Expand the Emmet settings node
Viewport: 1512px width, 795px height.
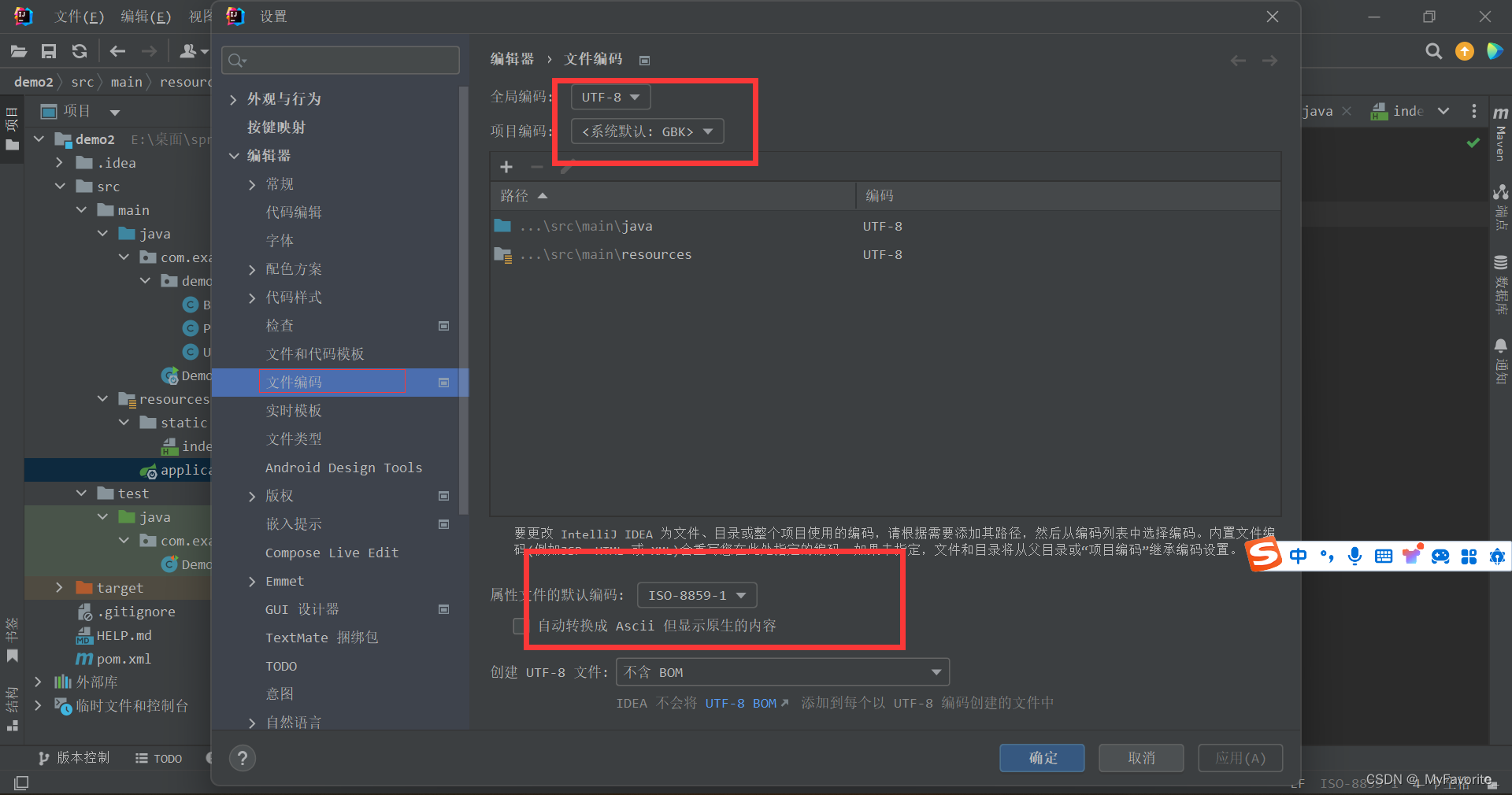click(x=252, y=581)
